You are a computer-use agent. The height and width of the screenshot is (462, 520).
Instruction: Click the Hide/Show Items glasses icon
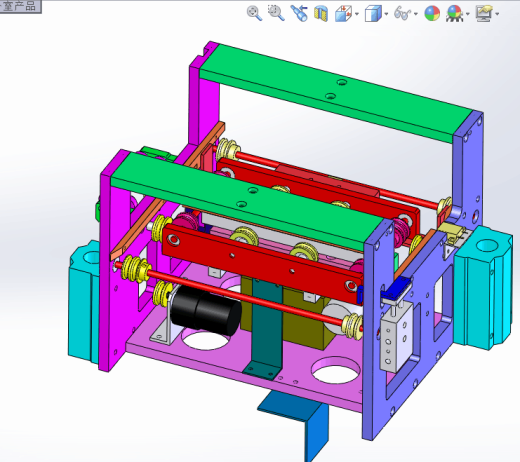(403, 14)
